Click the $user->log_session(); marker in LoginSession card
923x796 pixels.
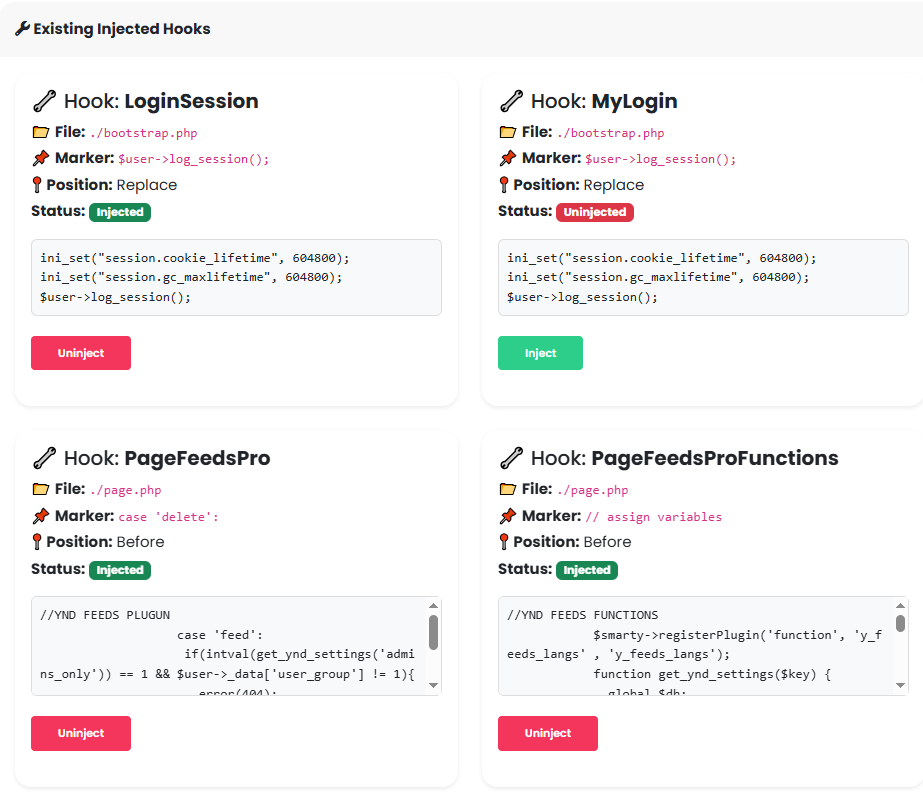(193, 159)
